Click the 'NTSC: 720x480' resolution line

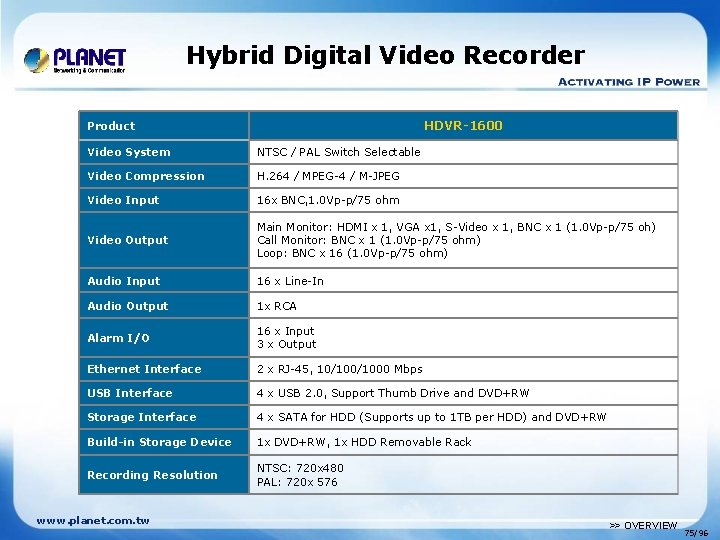point(300,468)
